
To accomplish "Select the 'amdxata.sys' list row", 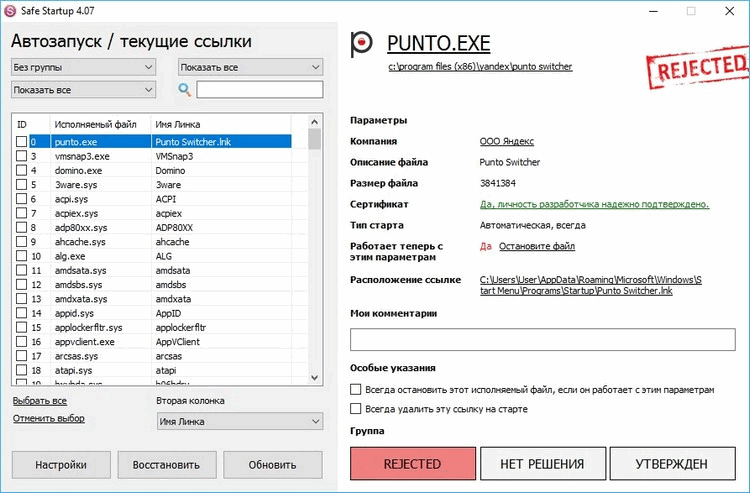I will tap(153, 299).
